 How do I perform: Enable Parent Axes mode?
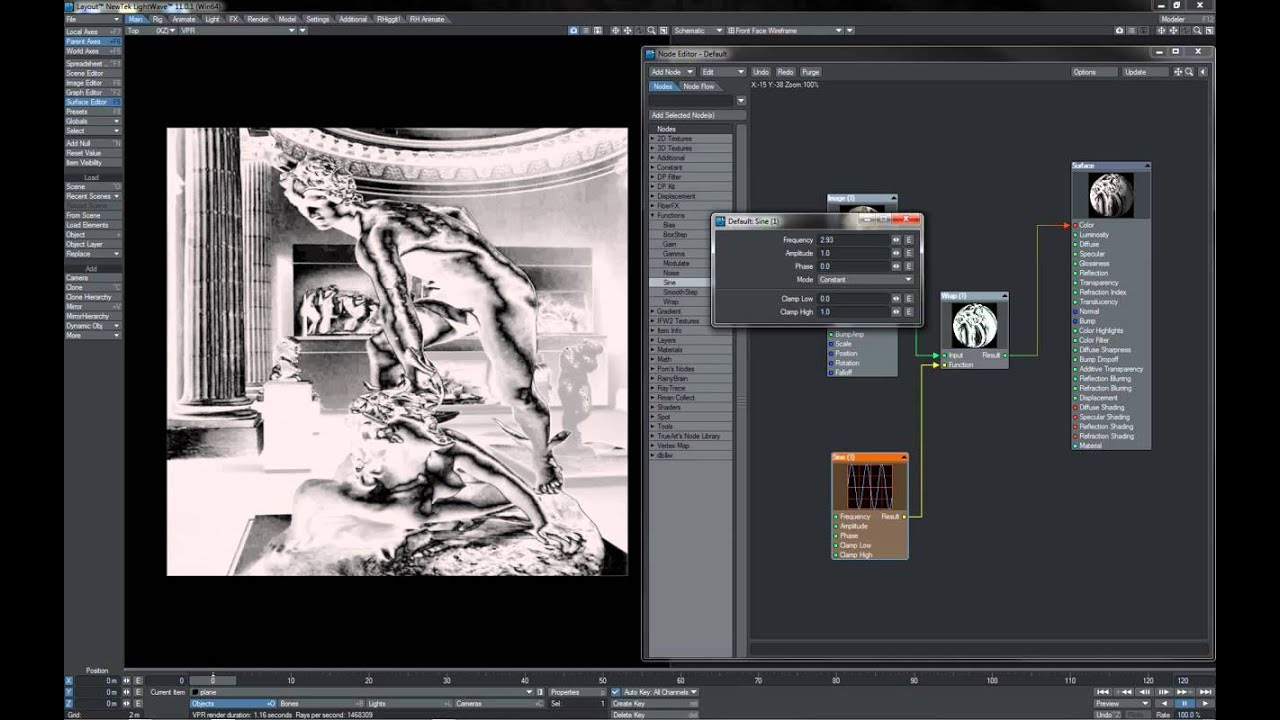pos(93,41)
